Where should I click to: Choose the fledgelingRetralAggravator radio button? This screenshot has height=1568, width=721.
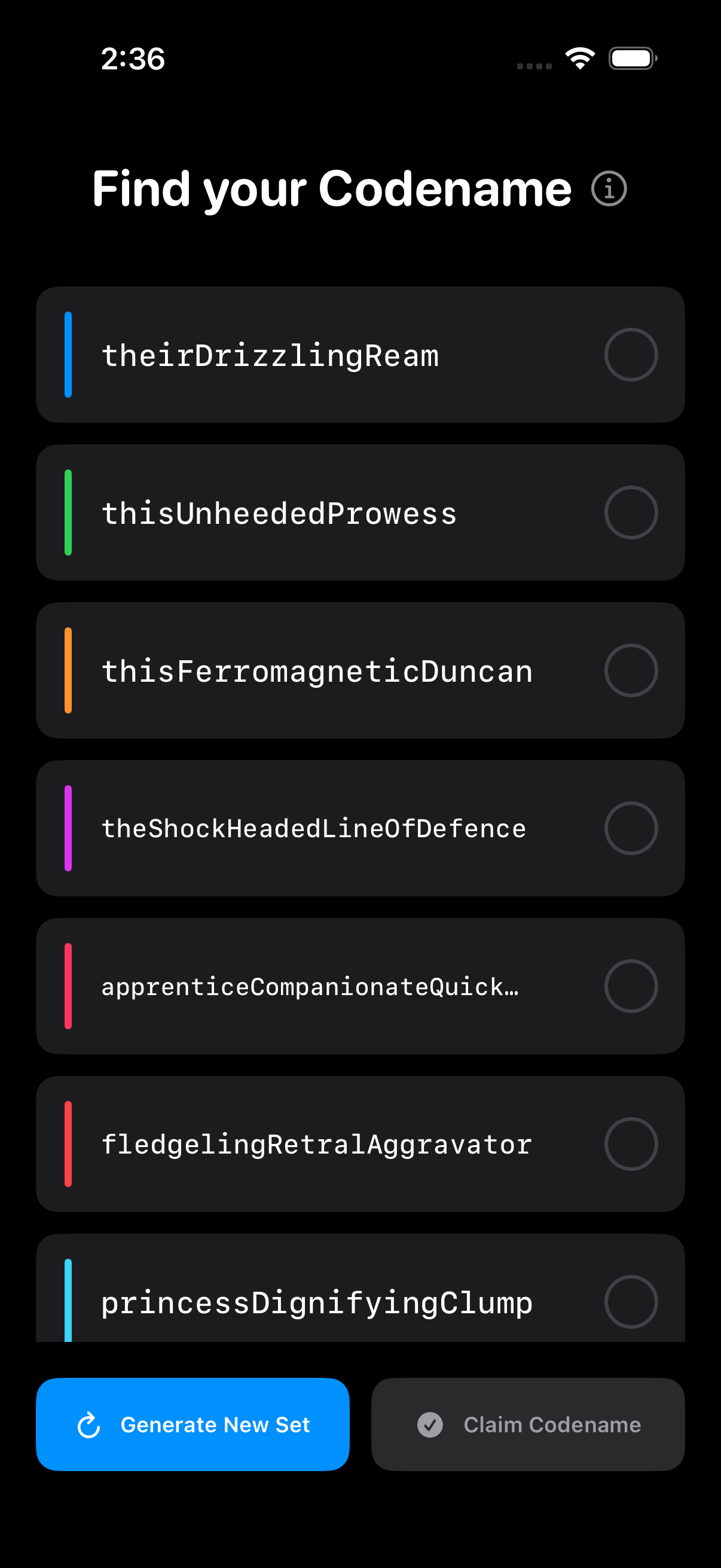(x=631, y=1144)
